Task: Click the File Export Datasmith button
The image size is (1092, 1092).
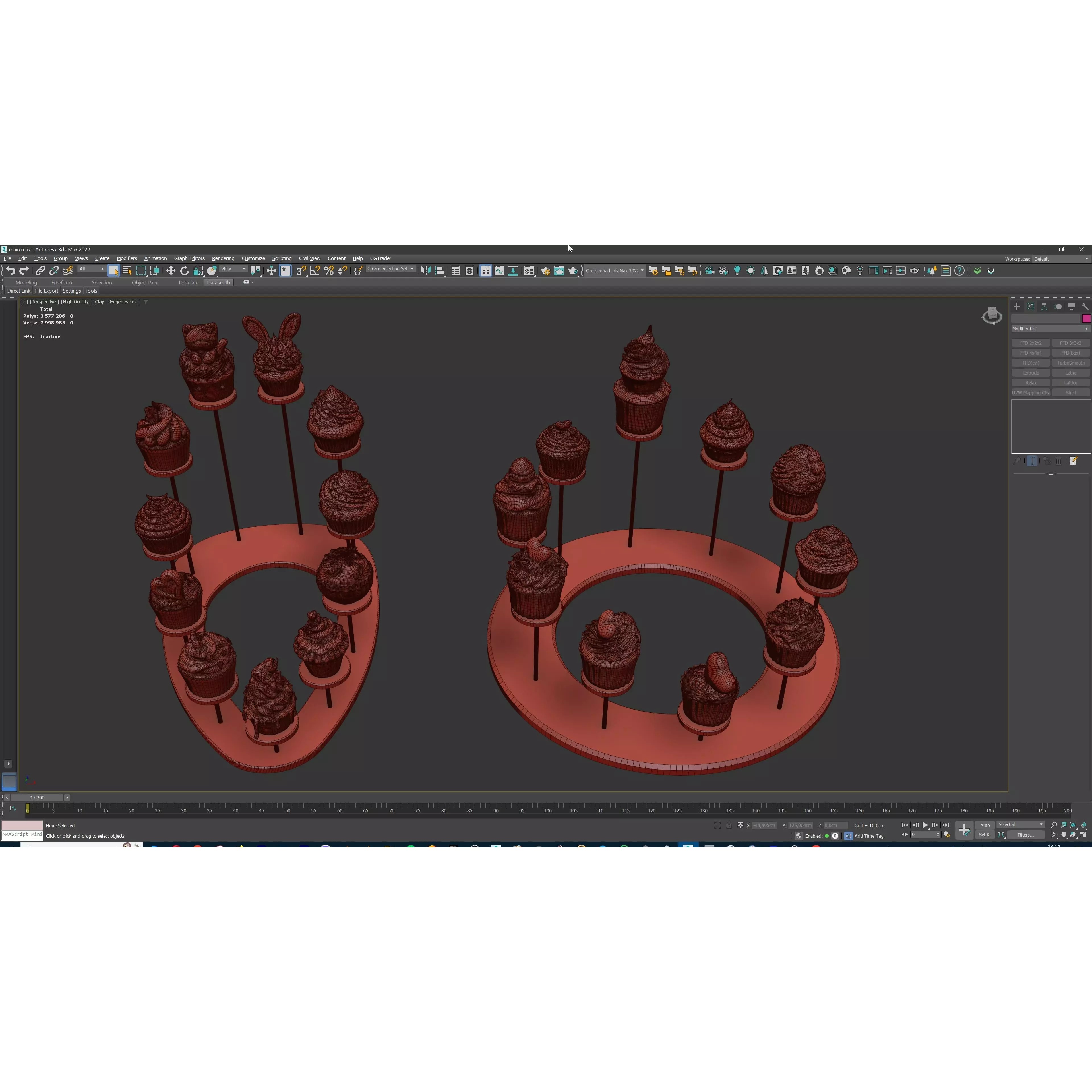Action: pos(46,291)
